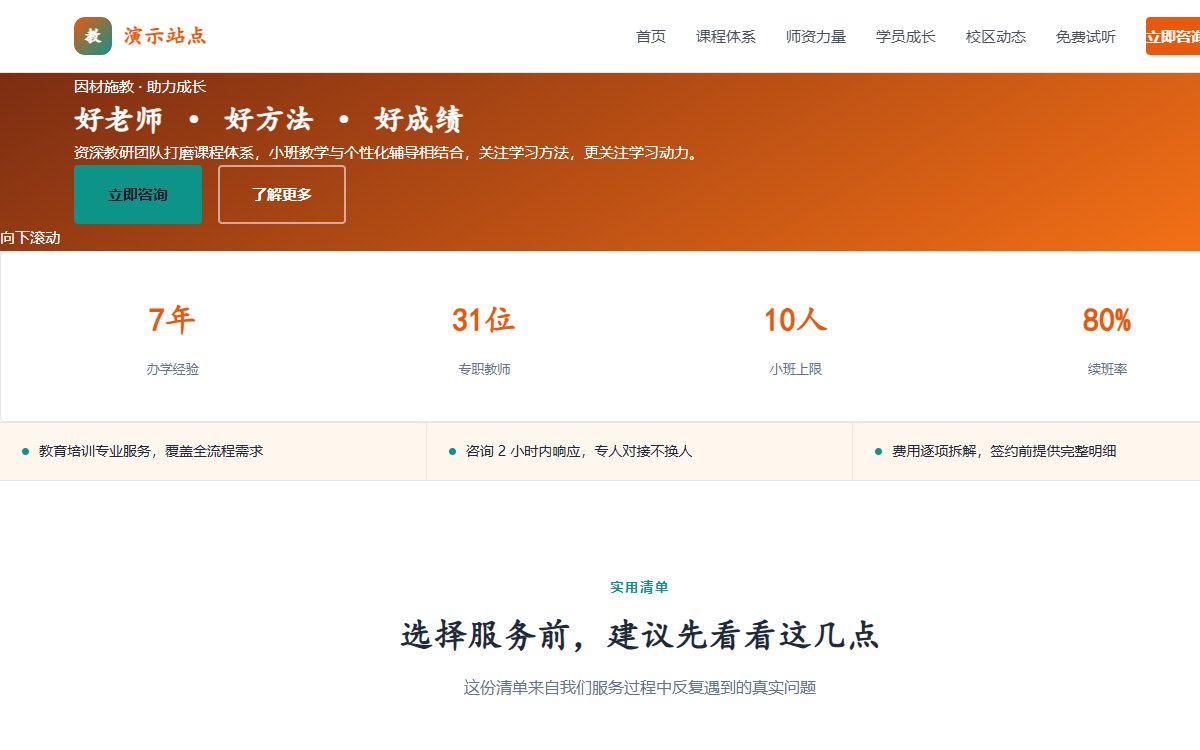Click the 实用清单 section label

[640, 587]
